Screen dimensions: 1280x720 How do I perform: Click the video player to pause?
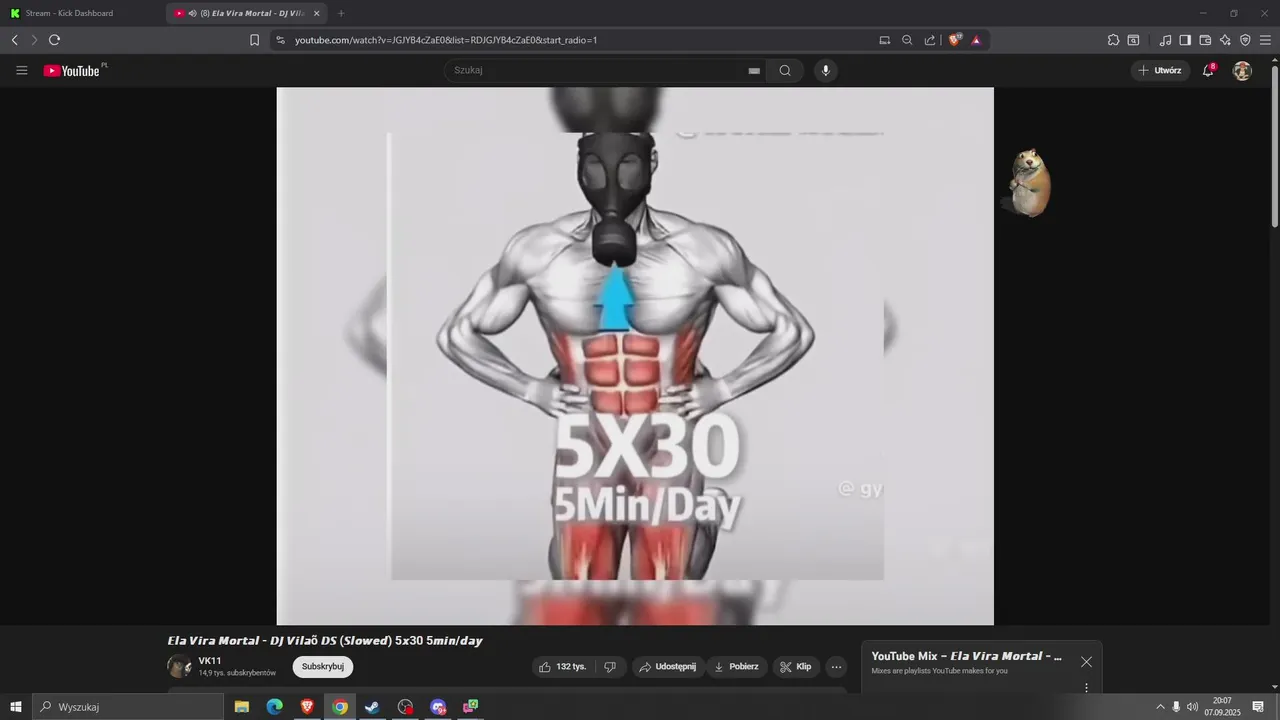click(635, 356)
